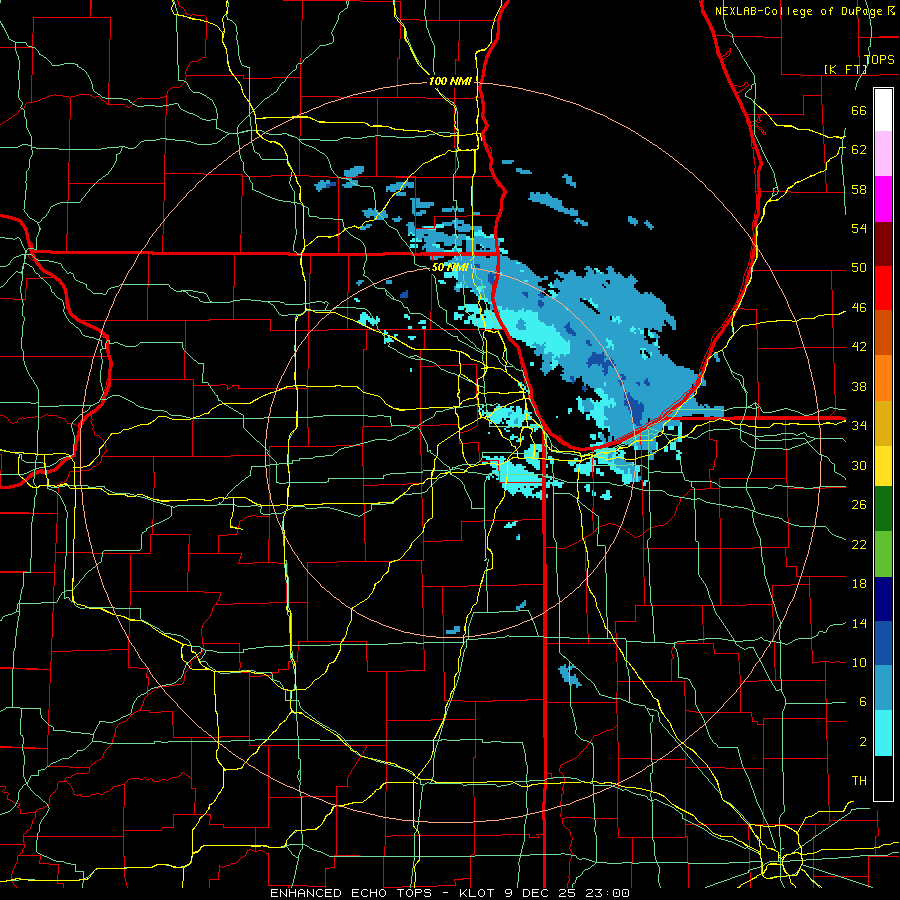
Task: Click the light green legend swatch
Action: click(x=883, y=554)
